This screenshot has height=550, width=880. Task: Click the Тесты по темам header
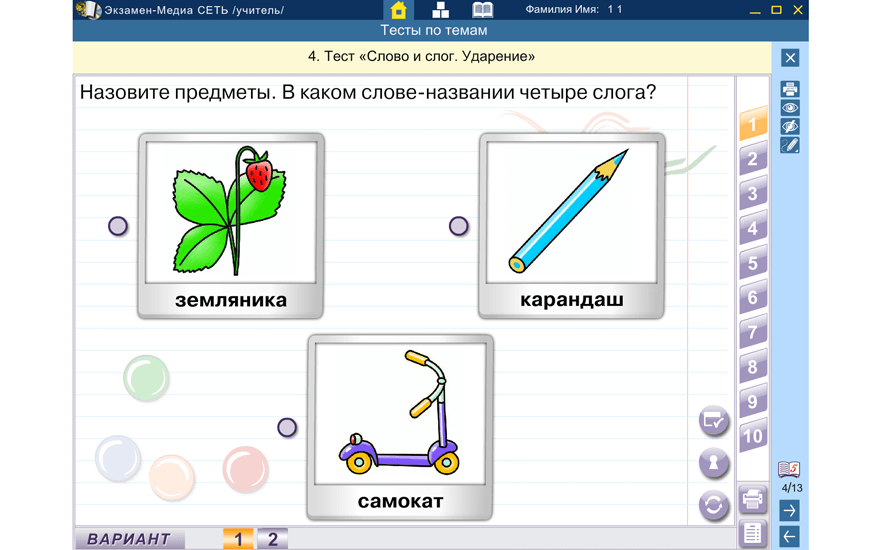point(434,30)
